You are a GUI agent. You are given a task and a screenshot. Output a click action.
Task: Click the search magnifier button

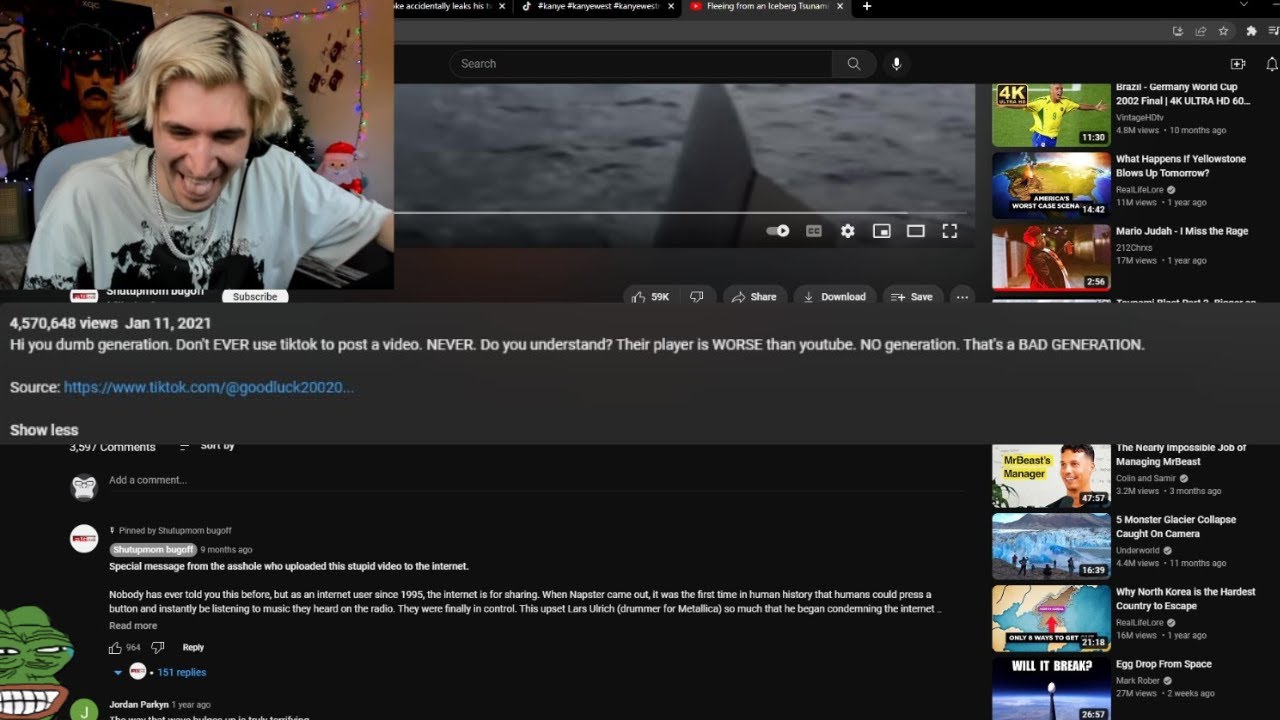854,64
